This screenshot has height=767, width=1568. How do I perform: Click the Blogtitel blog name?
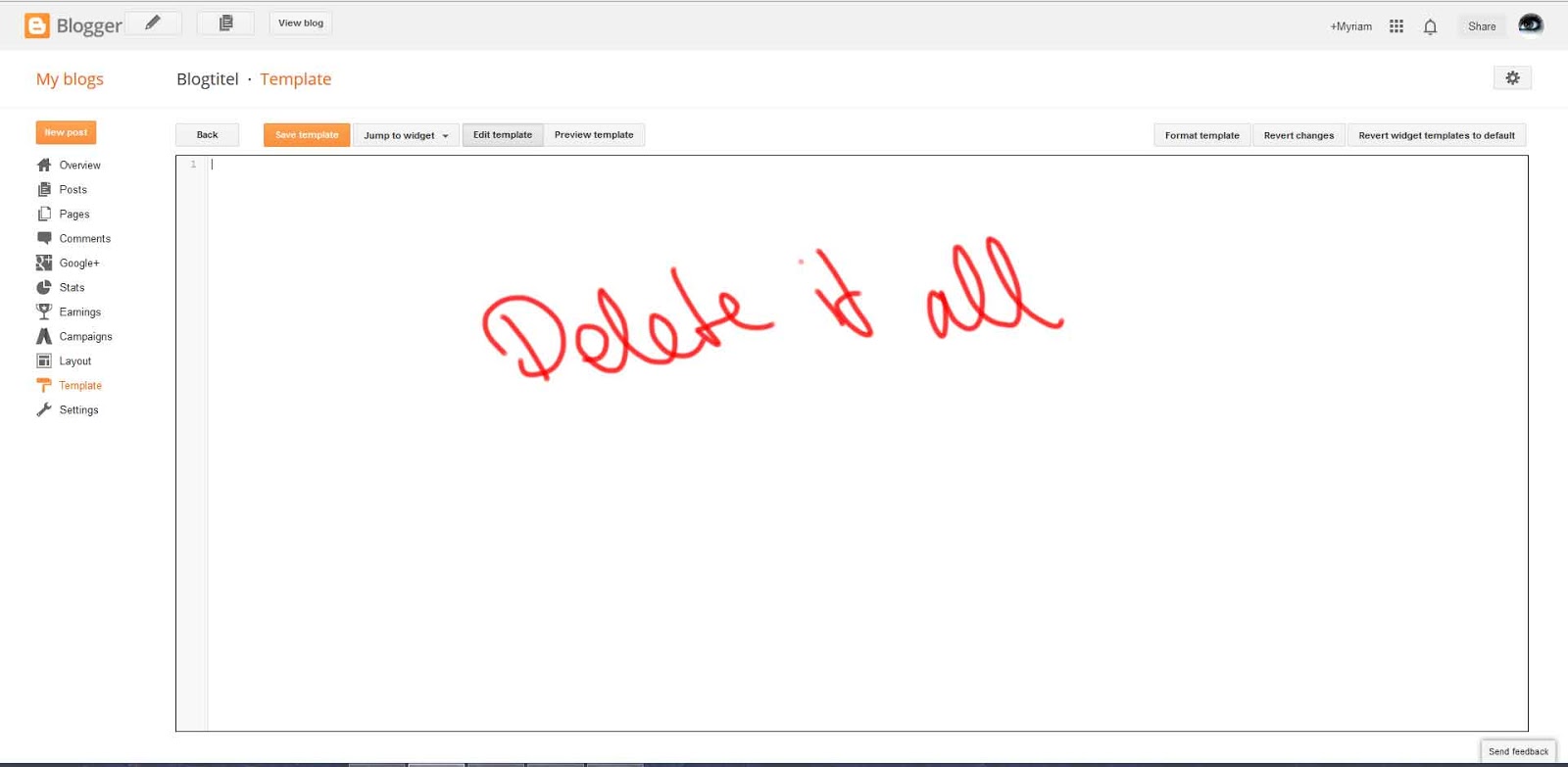click(x=208, y=79)
